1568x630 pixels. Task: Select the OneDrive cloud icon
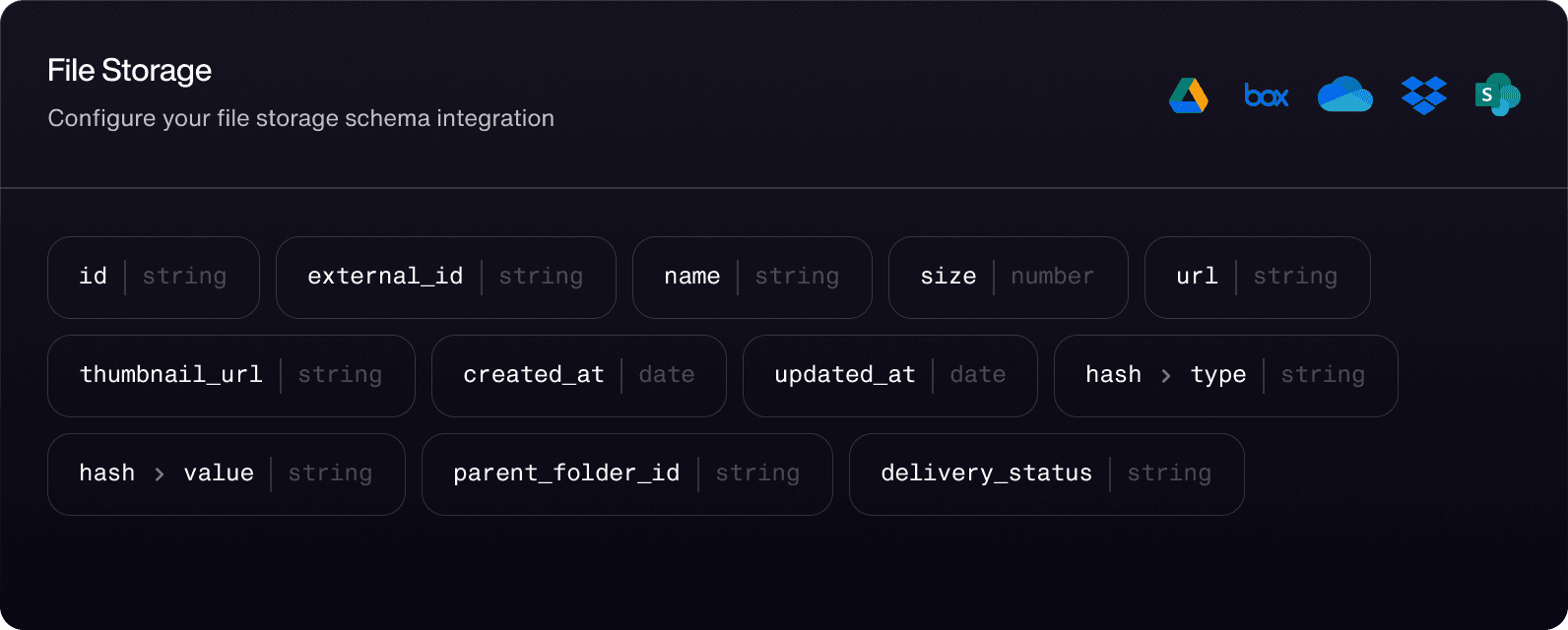point(1344,95)
